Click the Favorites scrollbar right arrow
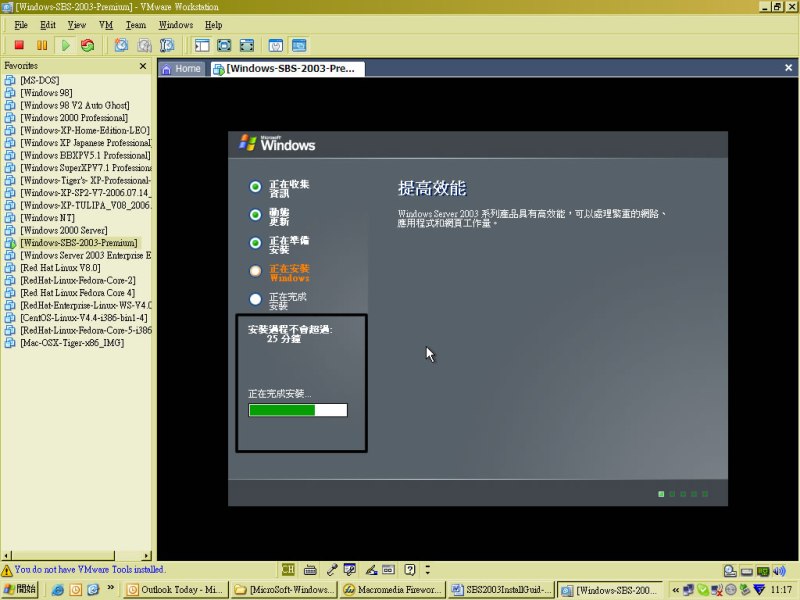 pyautogui.click(x=147, y=555)
